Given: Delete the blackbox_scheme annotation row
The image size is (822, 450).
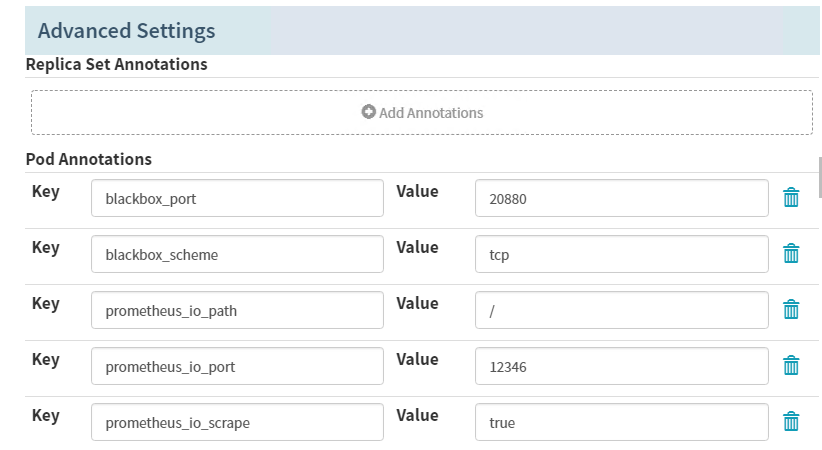Looking at the screenshot, I should tap(791, 254).
